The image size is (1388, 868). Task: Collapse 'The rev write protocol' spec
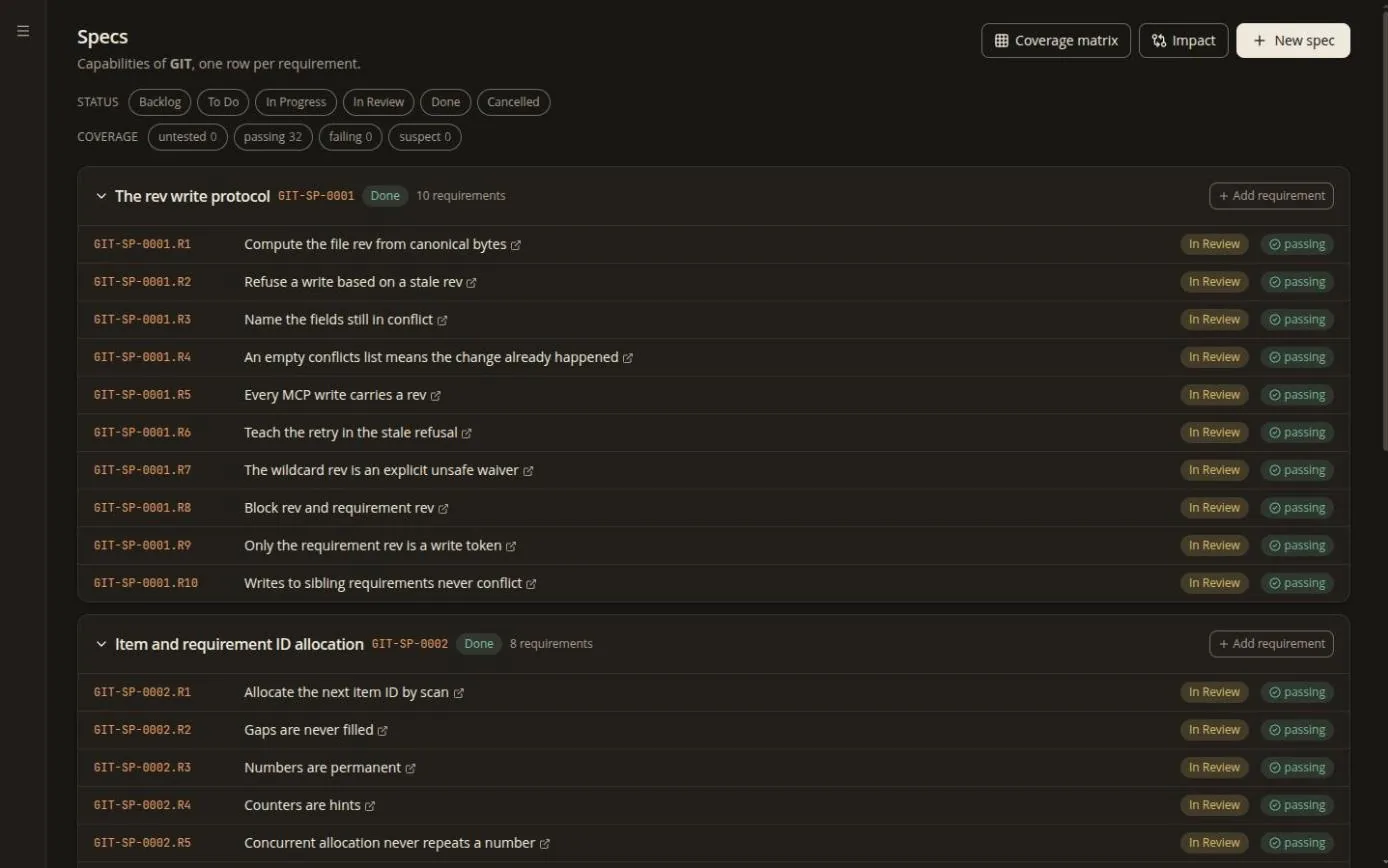click(101, 196)
